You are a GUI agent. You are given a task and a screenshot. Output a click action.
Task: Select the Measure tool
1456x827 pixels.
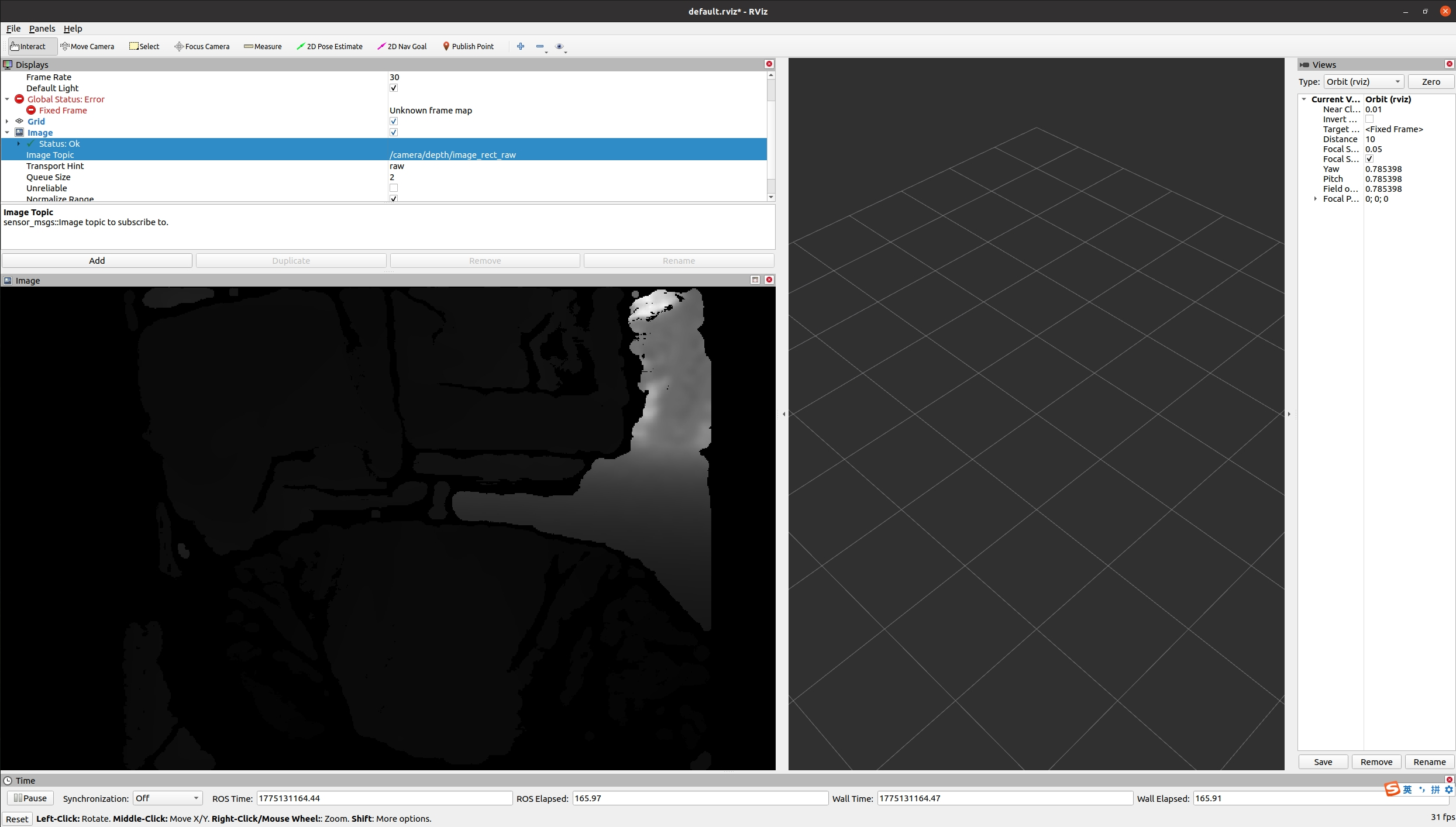263,46
